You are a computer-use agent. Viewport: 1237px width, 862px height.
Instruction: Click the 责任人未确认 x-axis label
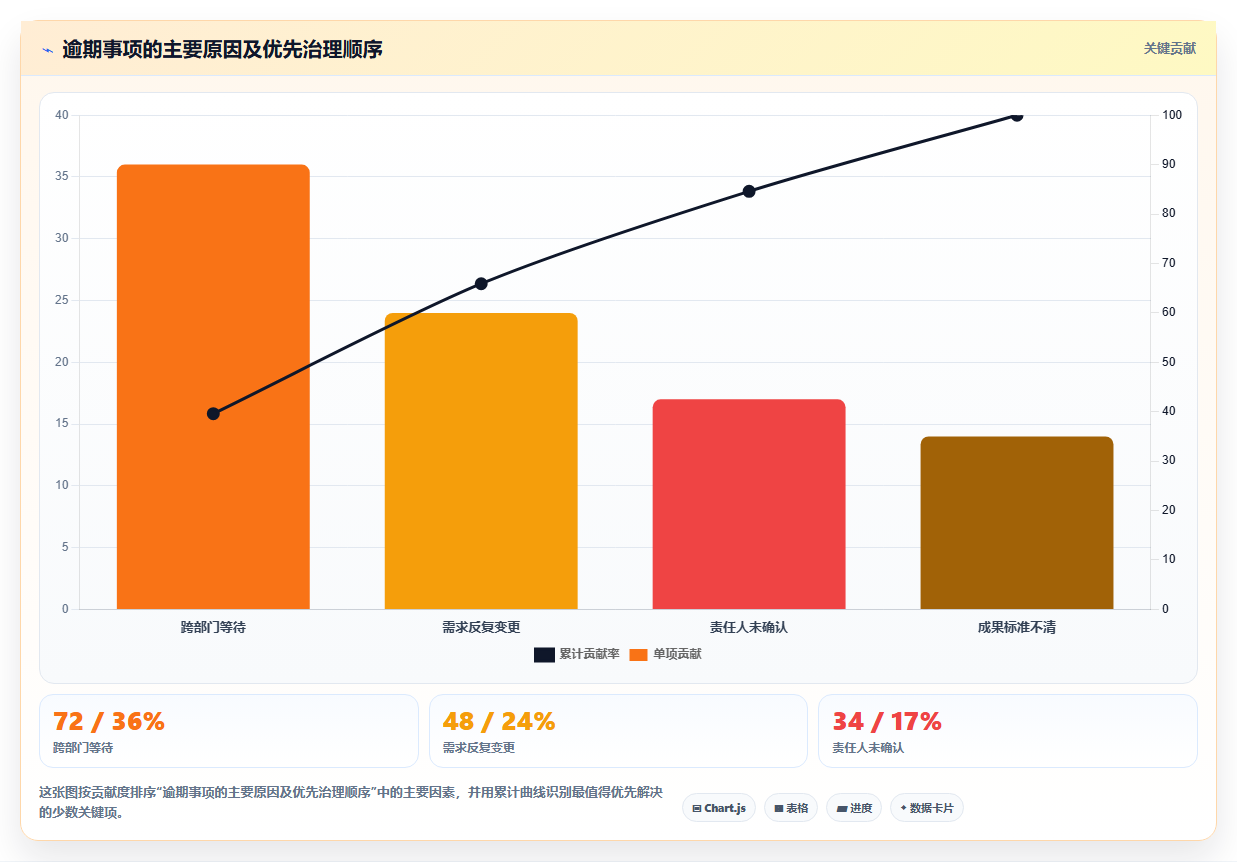749,628
